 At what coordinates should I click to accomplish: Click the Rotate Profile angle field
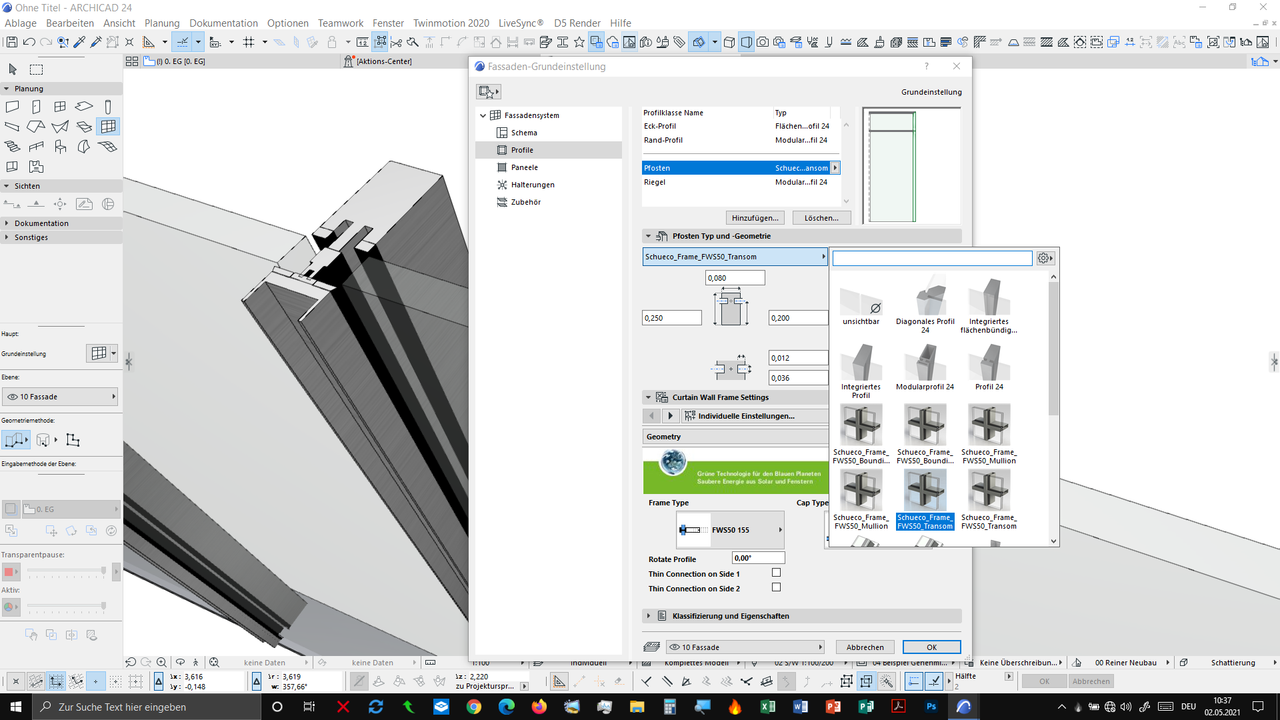tap(758, 557)
